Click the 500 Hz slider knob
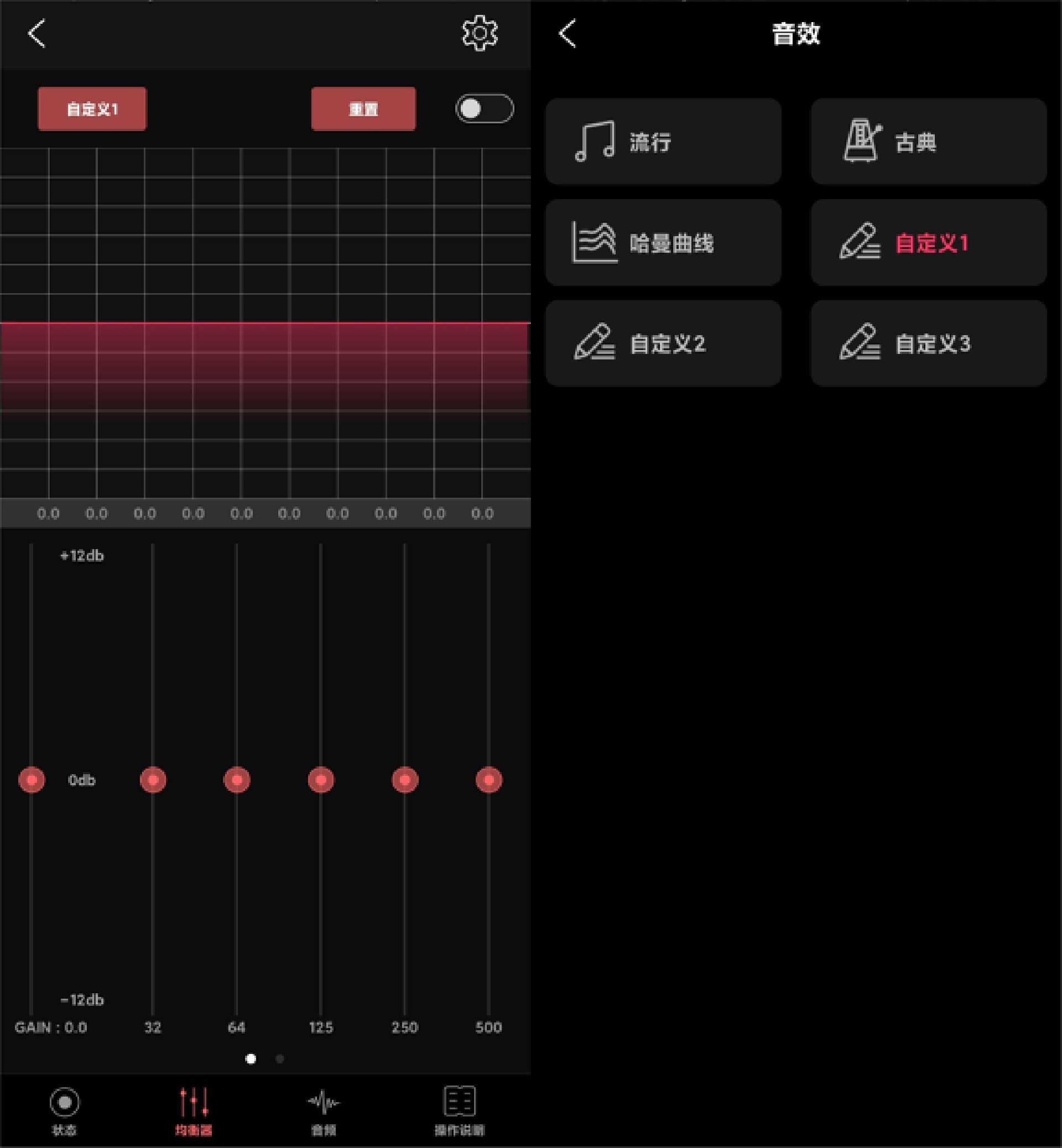 click(x=488, y=780)
